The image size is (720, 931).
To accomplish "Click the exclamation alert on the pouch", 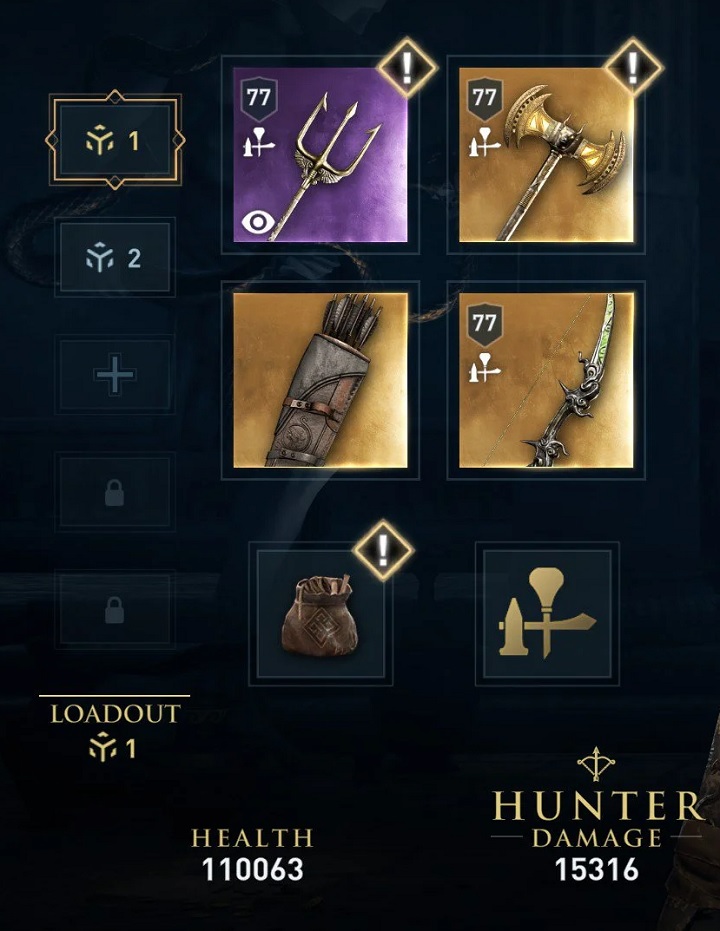I will coord(383,550).
